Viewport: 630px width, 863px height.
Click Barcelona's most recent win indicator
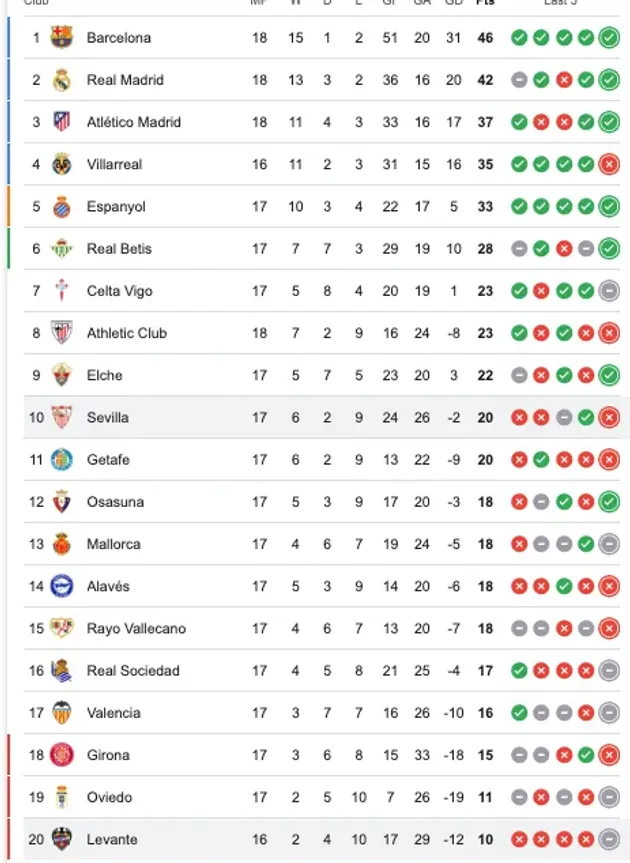click(609, 38)
